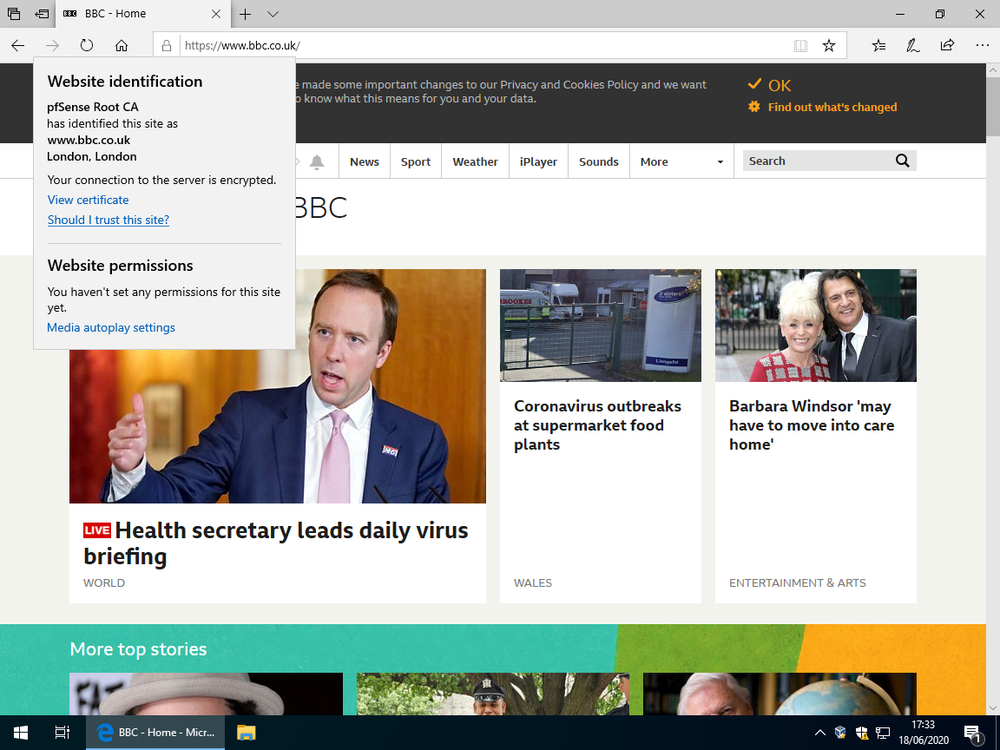Click the Barbara Windsor photo
Viewport: 1000px width, 750px height.
(816, 325)
